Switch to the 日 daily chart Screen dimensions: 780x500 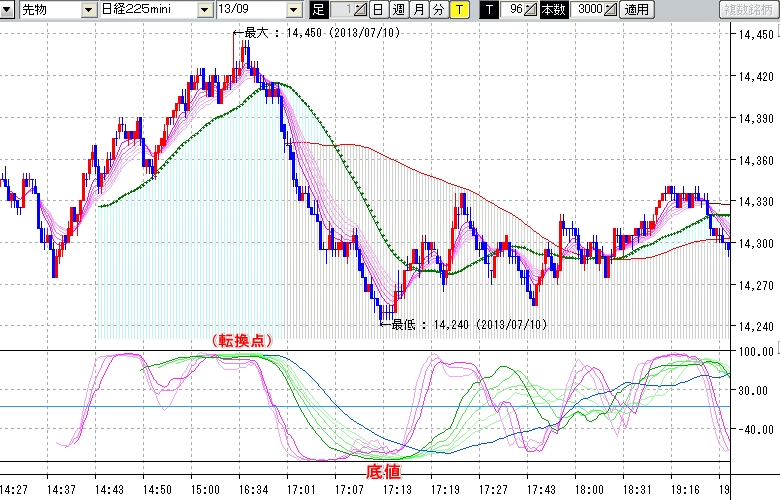coord(378,10)
